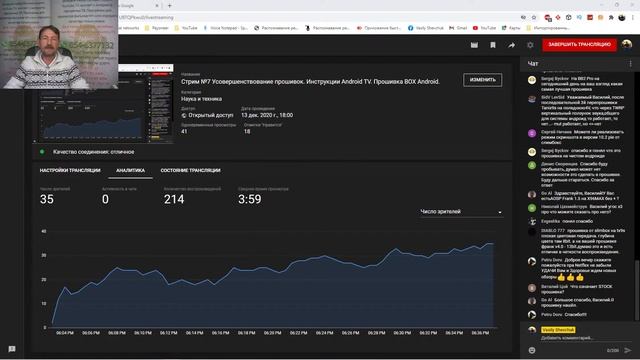
Task: Click the clapperboard icon in Studio header
Action: pos(474,45)
